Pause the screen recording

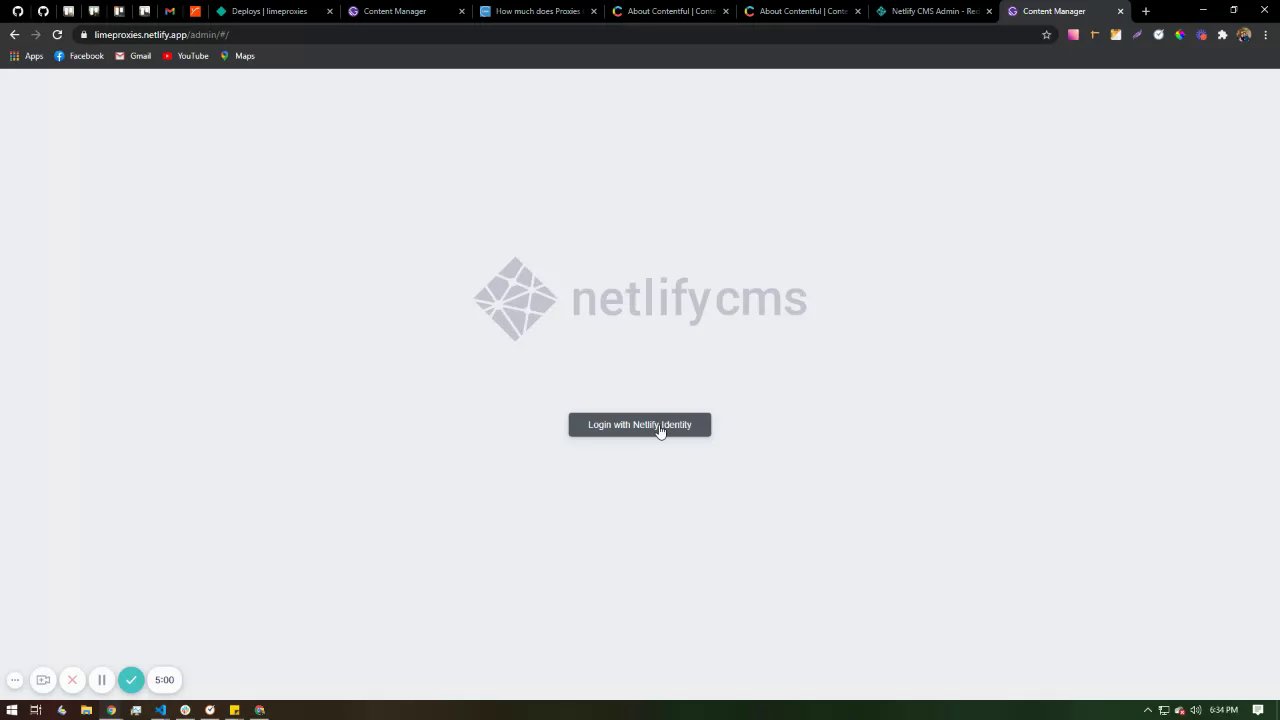point(101,680)
